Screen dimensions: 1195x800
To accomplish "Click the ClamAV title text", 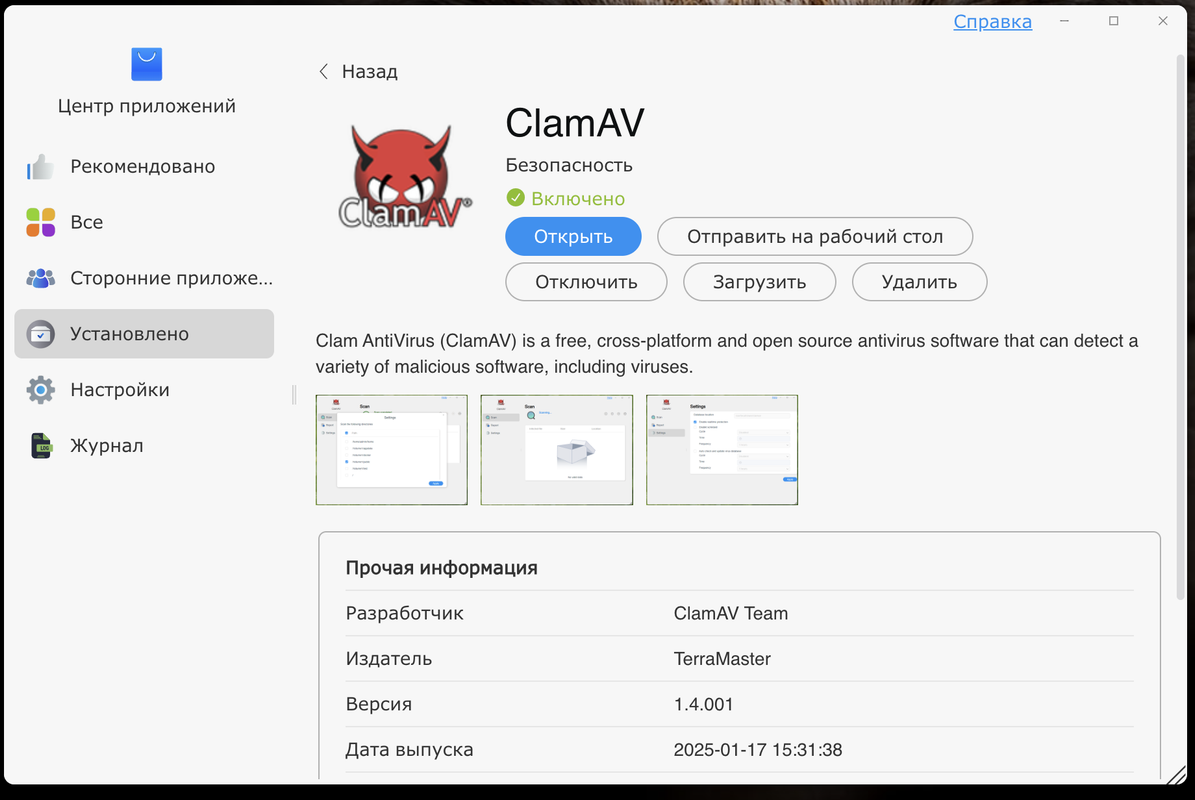I will [575, 123].
